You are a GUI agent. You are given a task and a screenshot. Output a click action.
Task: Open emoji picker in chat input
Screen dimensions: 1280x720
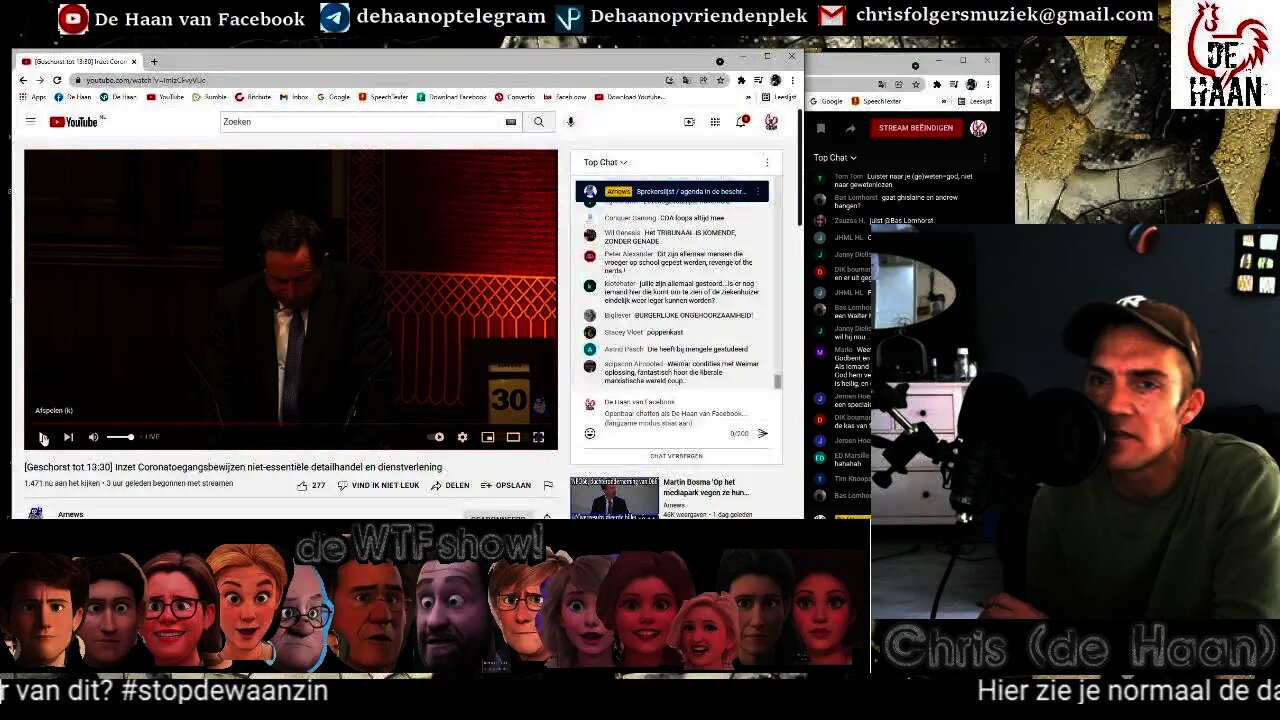(590, 433)
